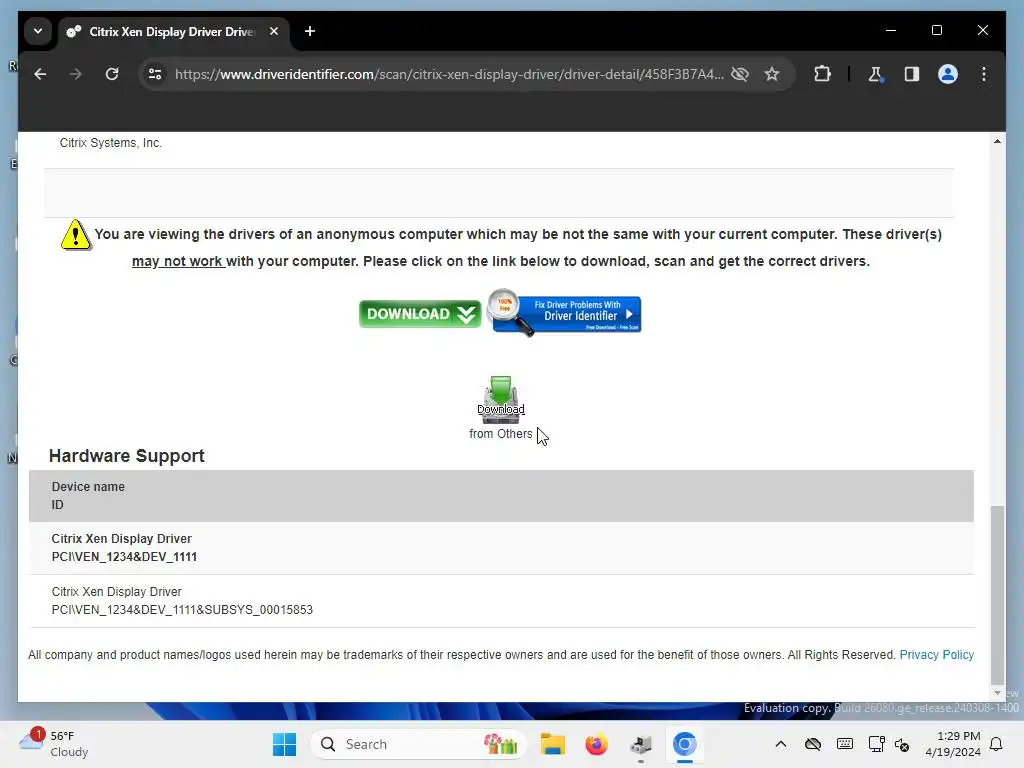This screenshot has width=1024, height=768.
Task: Click the 'Device name' column header
Action: (x=88, y=487)
